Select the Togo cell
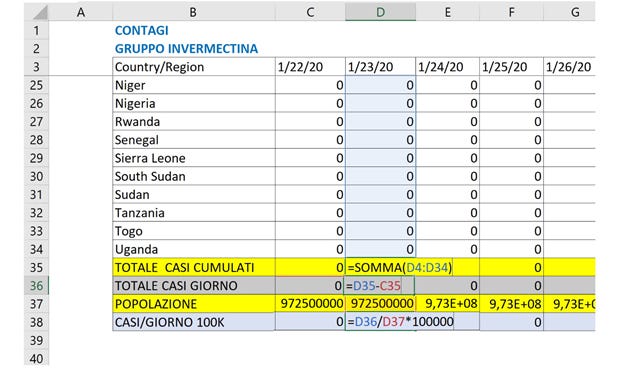 [194, 231]
